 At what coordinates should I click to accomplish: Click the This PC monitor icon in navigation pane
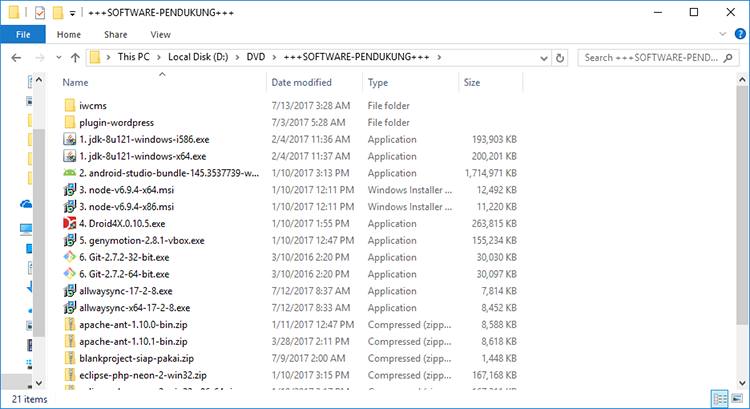coord(26,230)
